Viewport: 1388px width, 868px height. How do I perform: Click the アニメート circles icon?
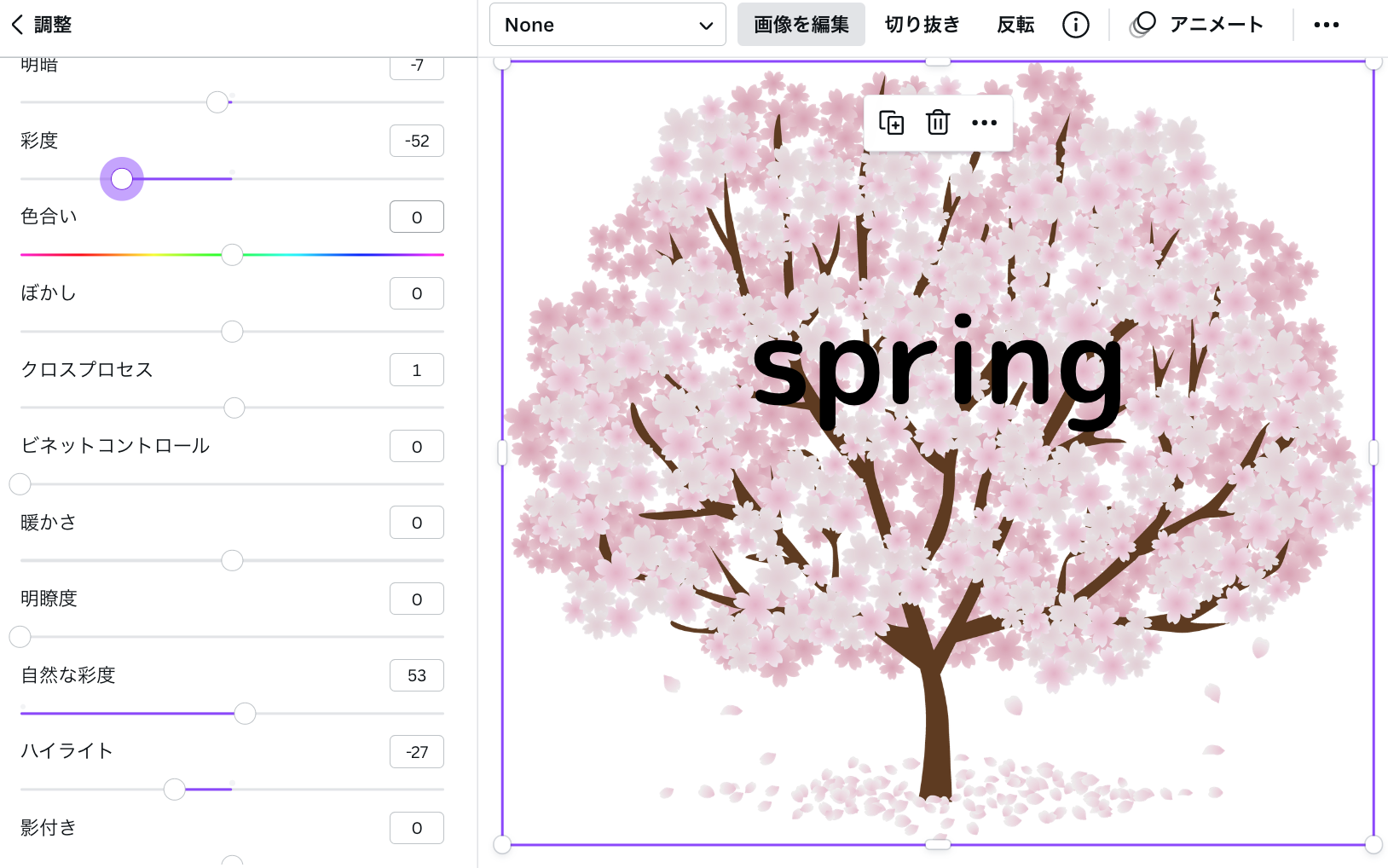pyautogui.click(x=1142, y=25)
